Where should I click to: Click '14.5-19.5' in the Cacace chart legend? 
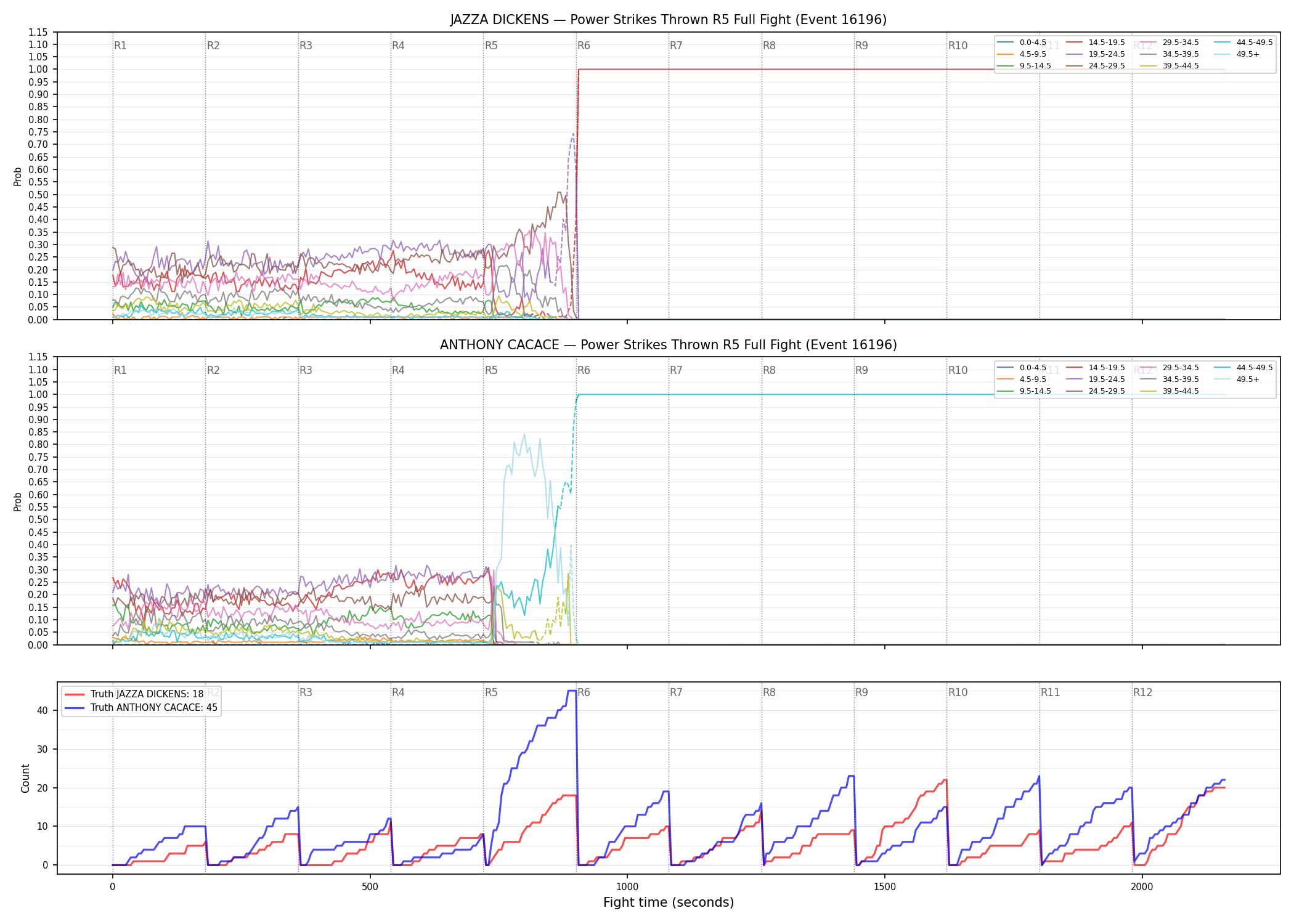click(1107, 368)
